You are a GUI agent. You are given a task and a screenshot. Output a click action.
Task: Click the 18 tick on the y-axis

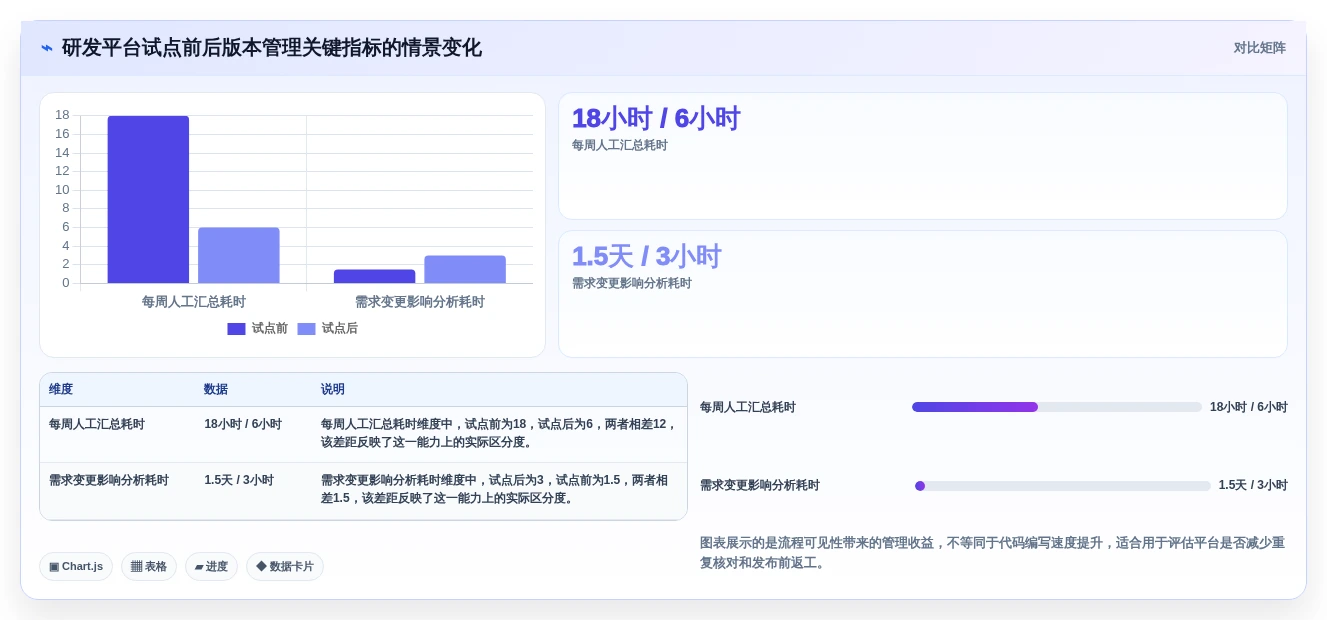click(x=62, y=115)
